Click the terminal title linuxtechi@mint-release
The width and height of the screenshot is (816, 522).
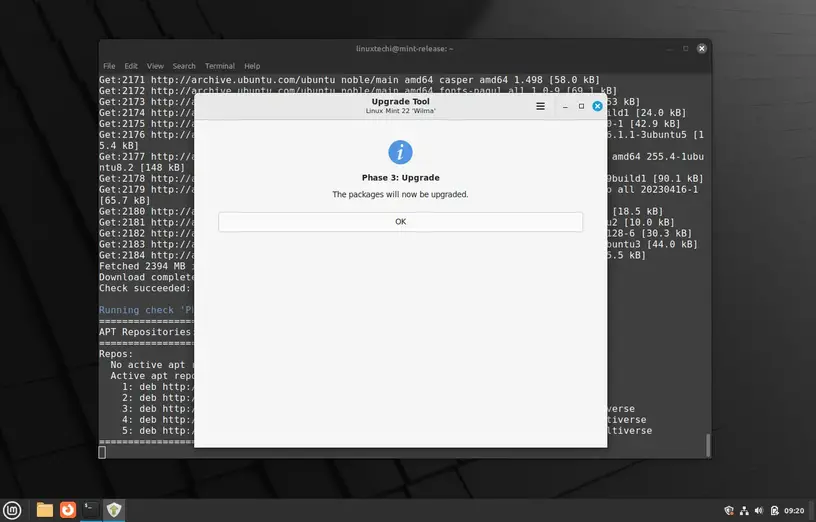[404, 48]
